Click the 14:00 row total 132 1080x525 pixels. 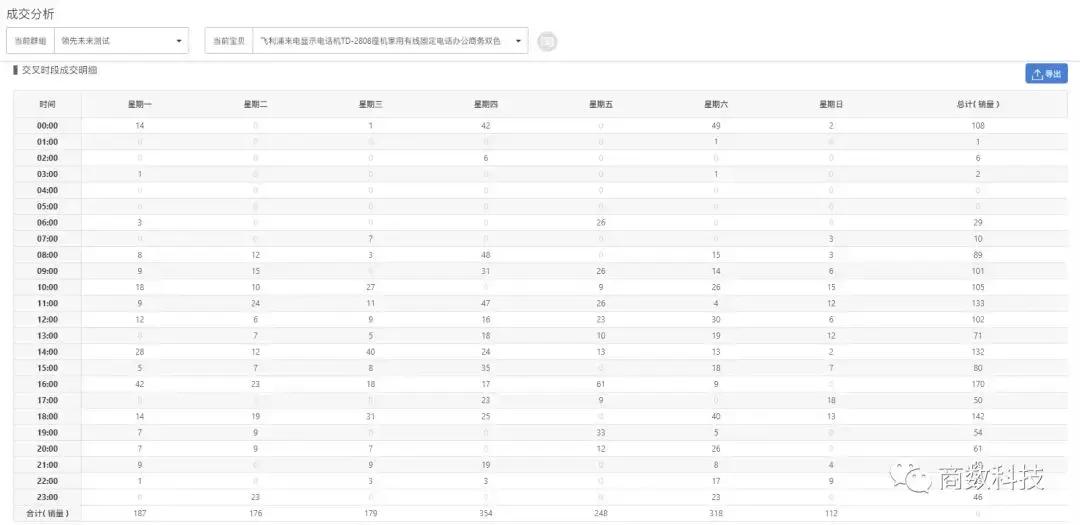[978, 352]
